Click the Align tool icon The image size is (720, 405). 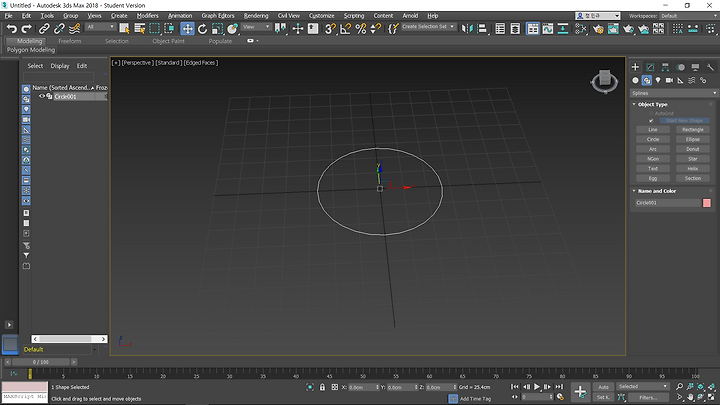(482, 28)
